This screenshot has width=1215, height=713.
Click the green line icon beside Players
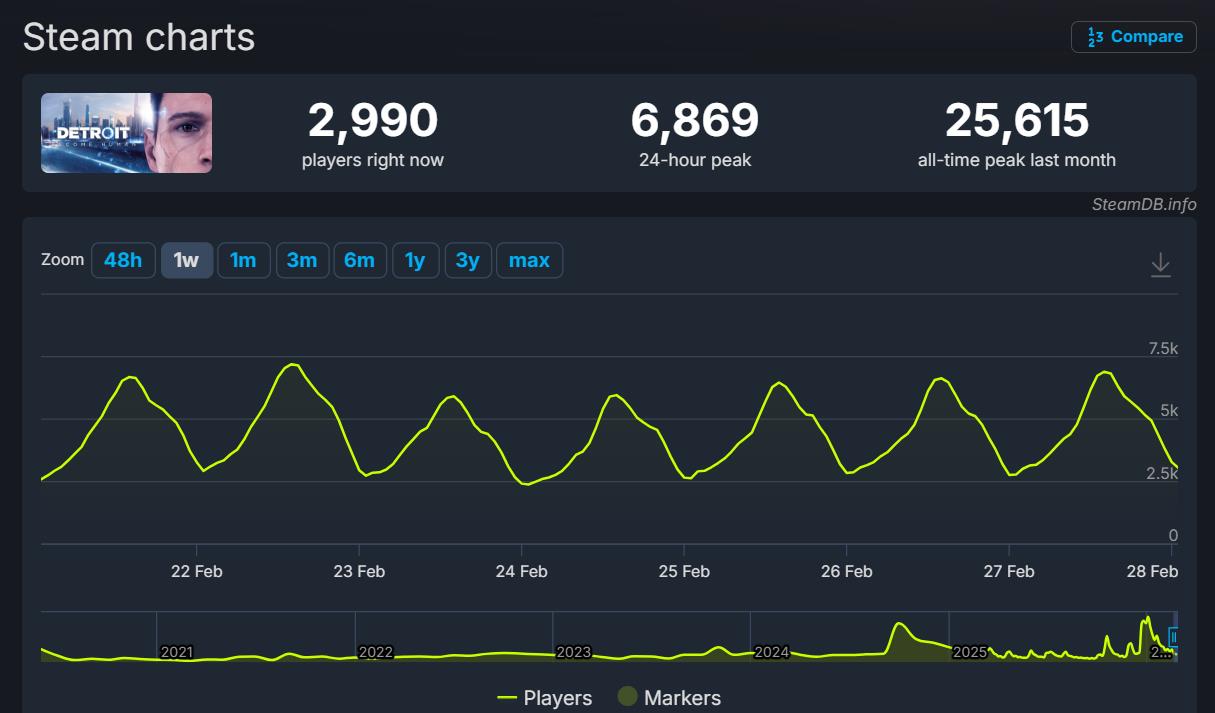pos(507,698)
